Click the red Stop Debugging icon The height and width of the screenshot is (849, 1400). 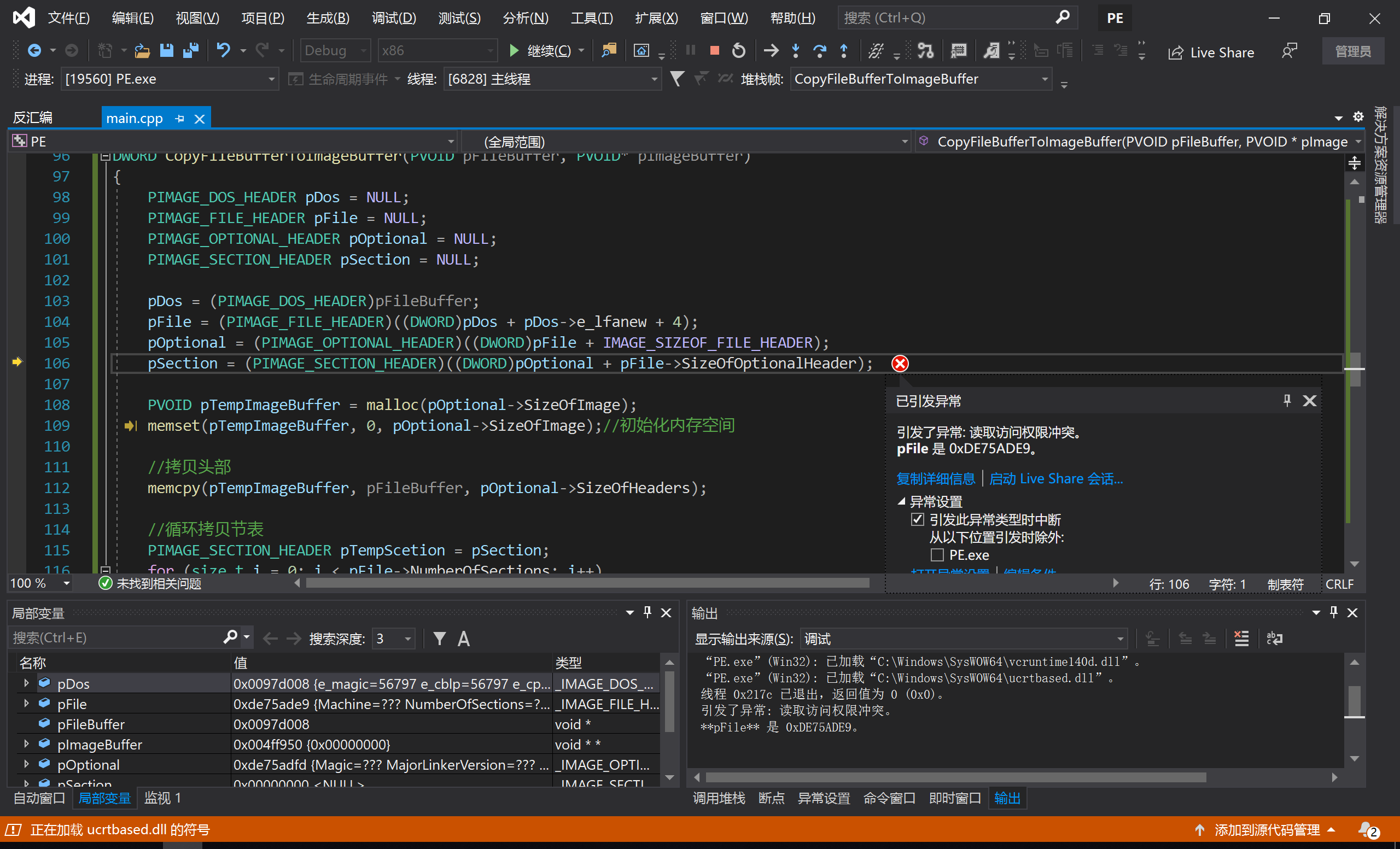pos(714,51)
